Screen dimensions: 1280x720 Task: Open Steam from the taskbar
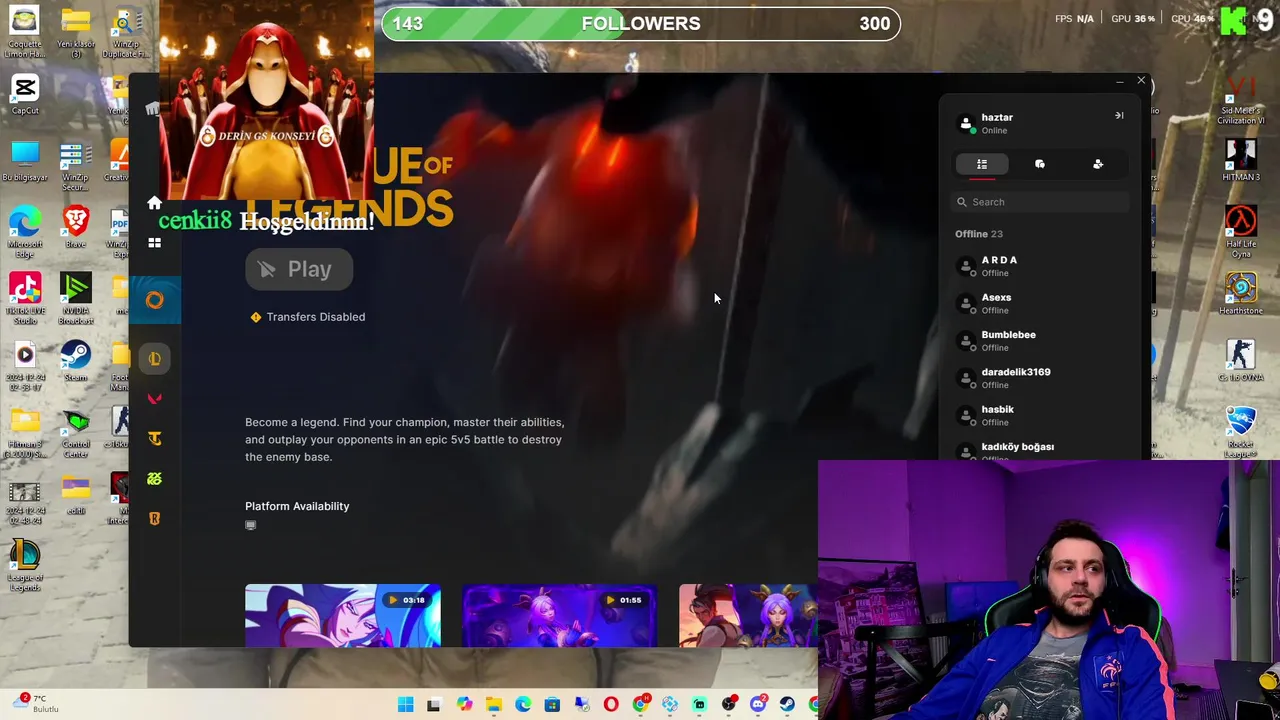(x=787, y=705)
